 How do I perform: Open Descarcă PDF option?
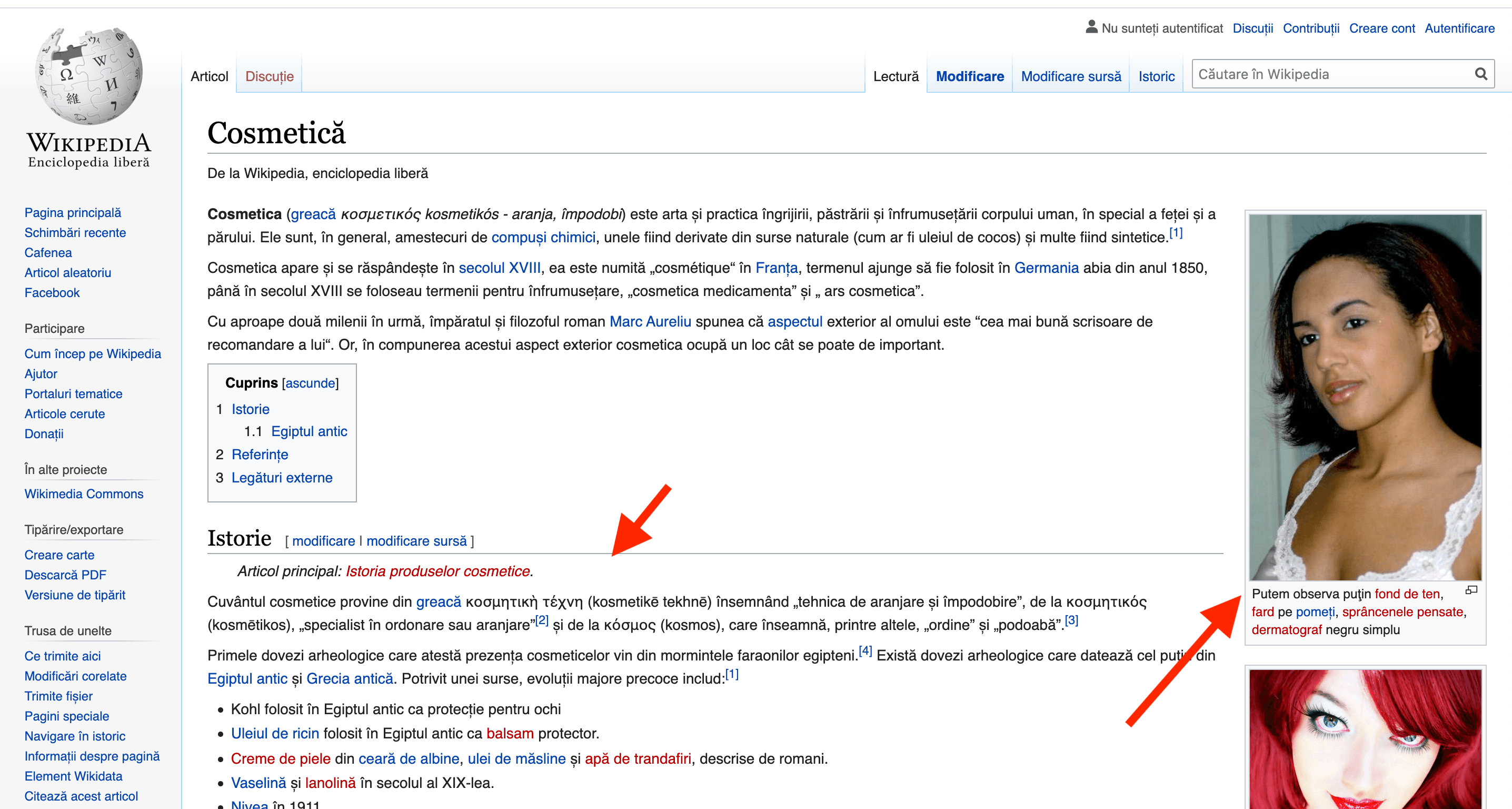click(65, 574)
